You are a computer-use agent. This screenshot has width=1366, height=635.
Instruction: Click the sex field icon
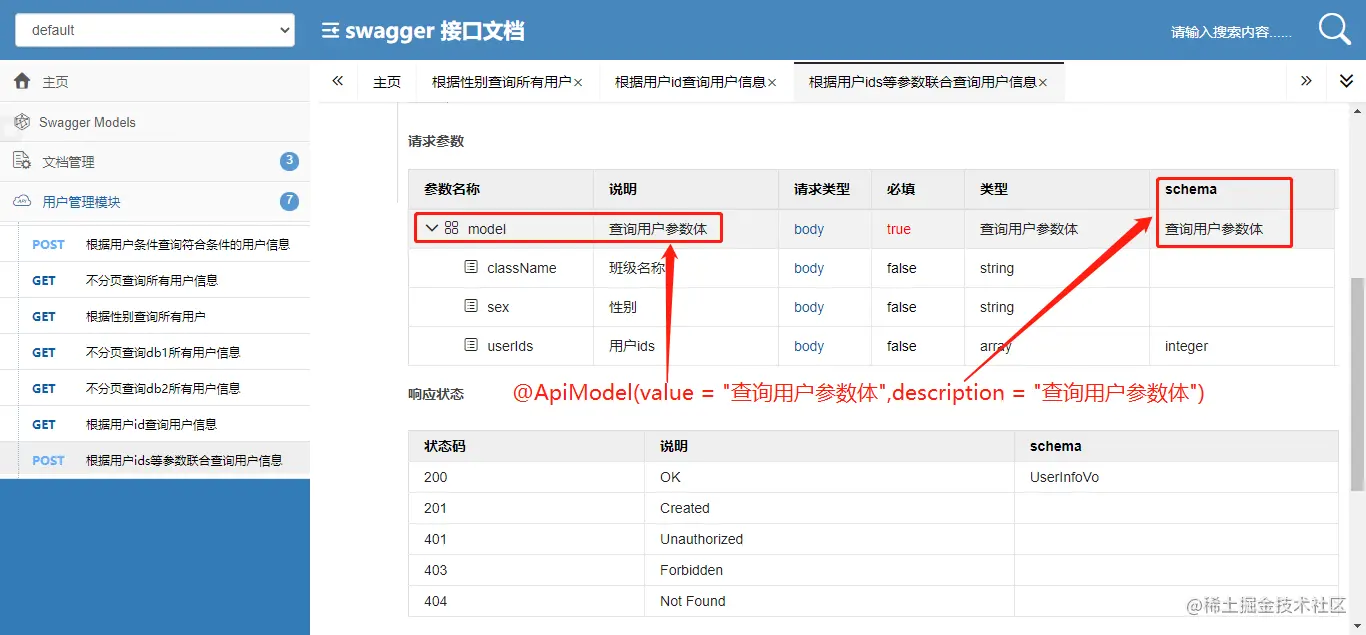[x=471, y=306]
